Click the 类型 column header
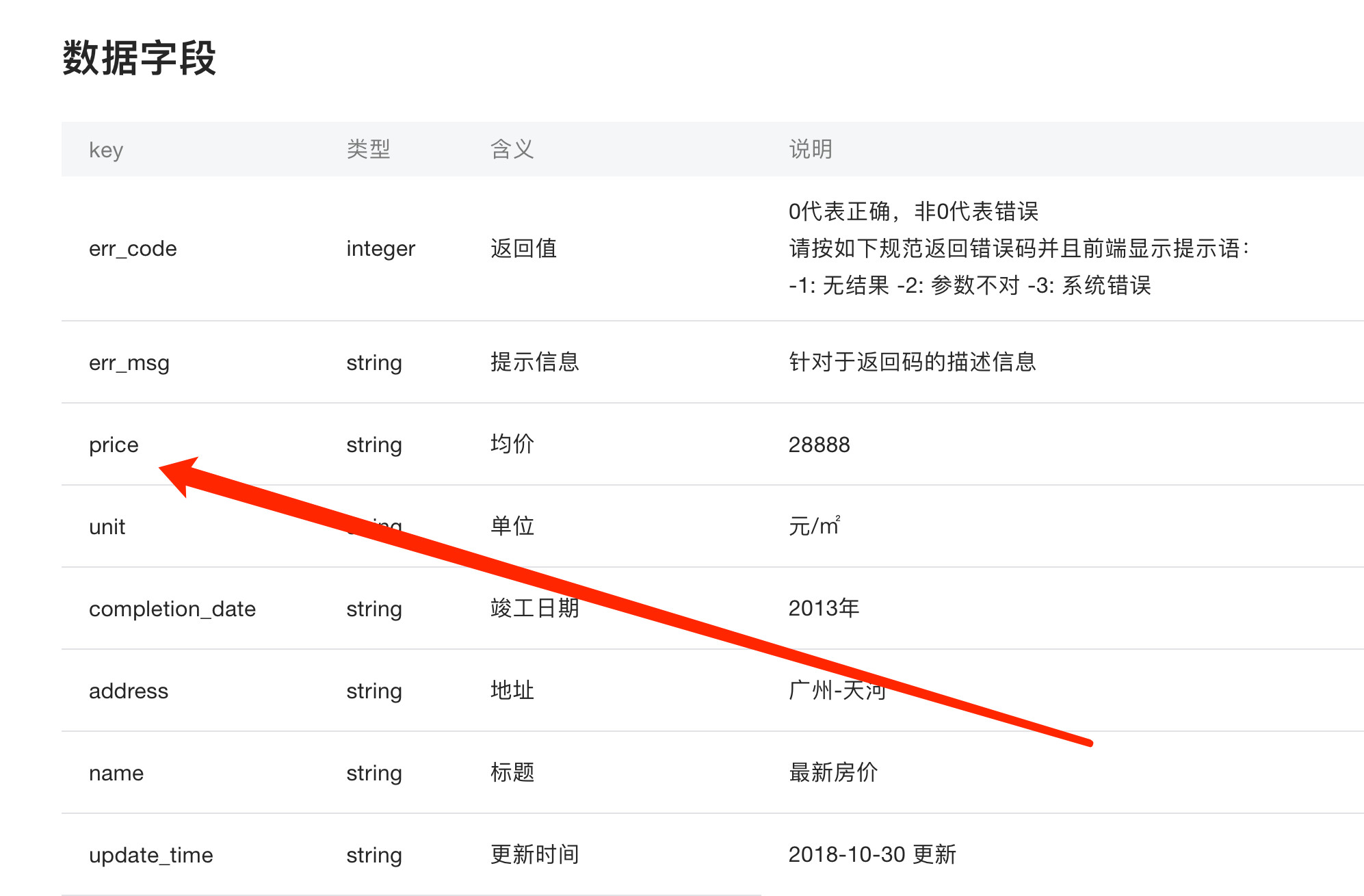The width and height of the screenshot is (1364, 896). [368, 149]
